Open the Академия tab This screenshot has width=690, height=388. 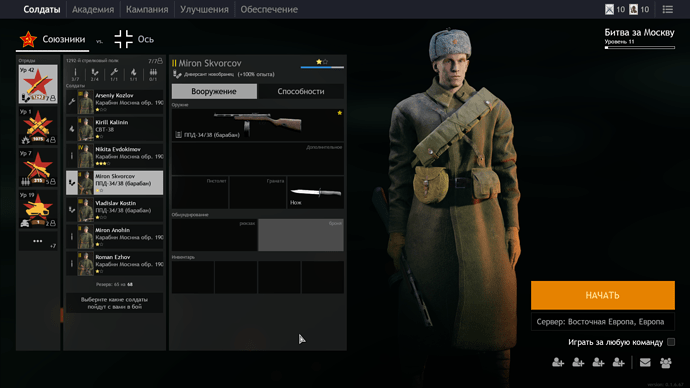[x=93, y=9]
